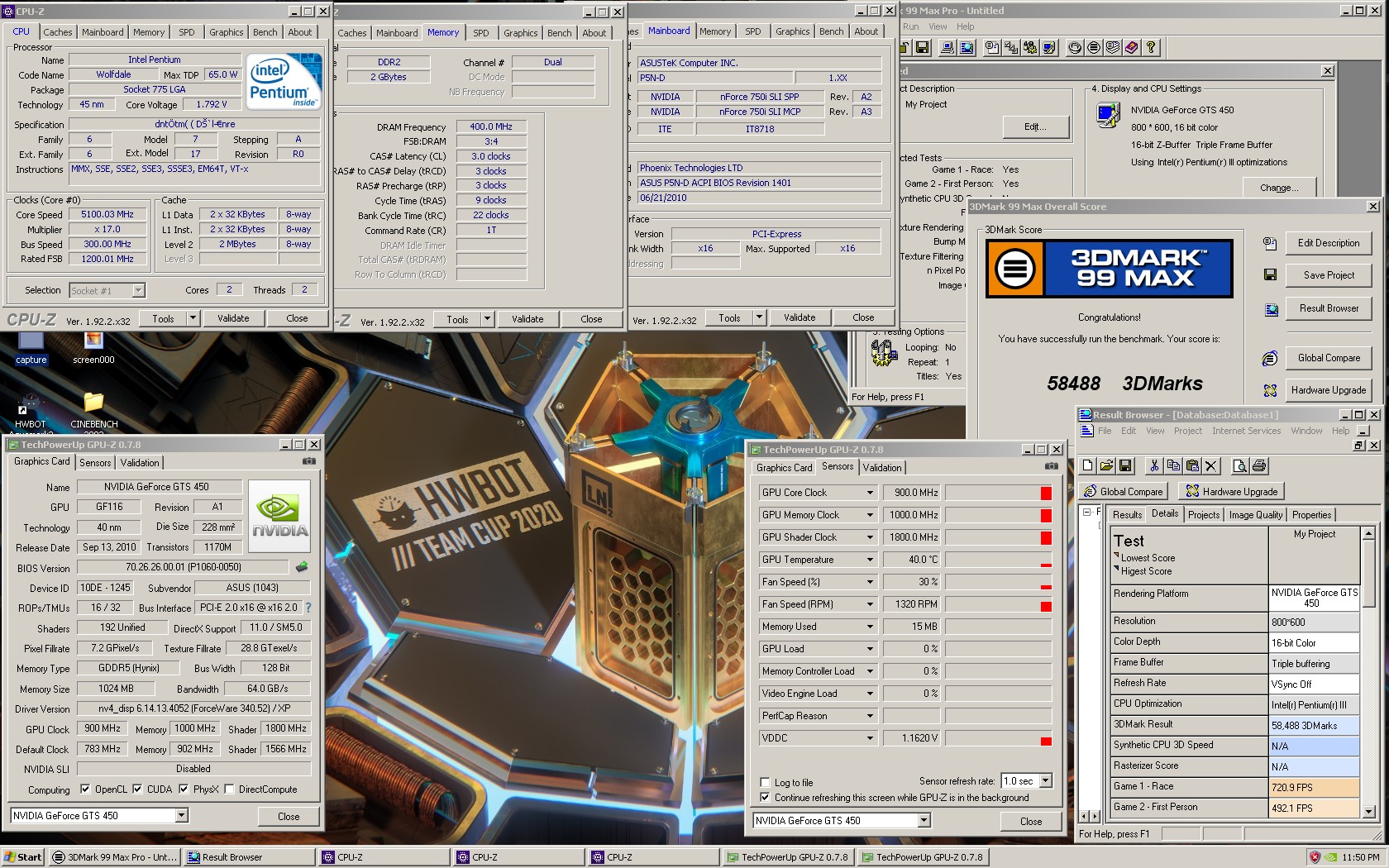
Task: Open Tools dropdown arrow in CPU-Z CPU window
Action: (193, 318)
